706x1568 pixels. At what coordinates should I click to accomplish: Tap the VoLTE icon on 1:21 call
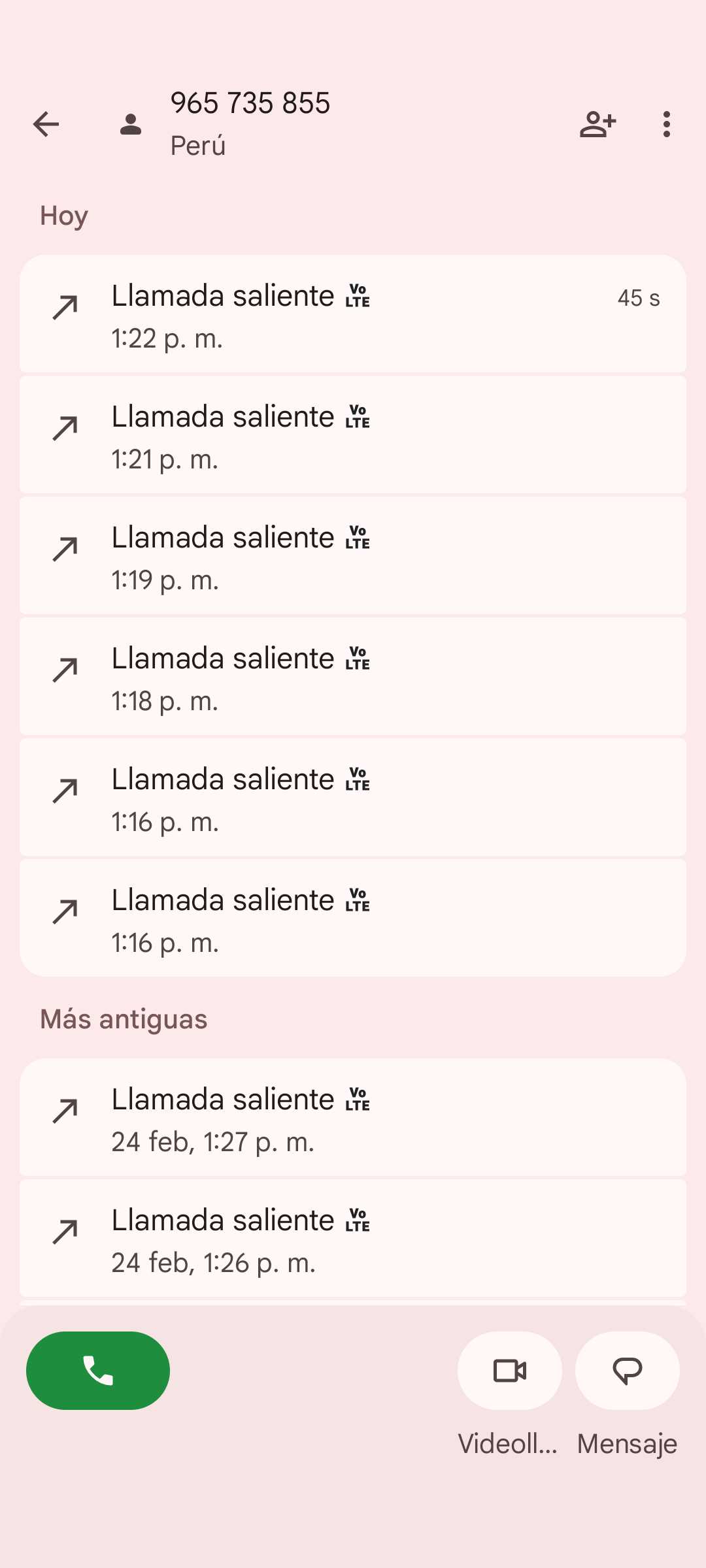[358, 417]
